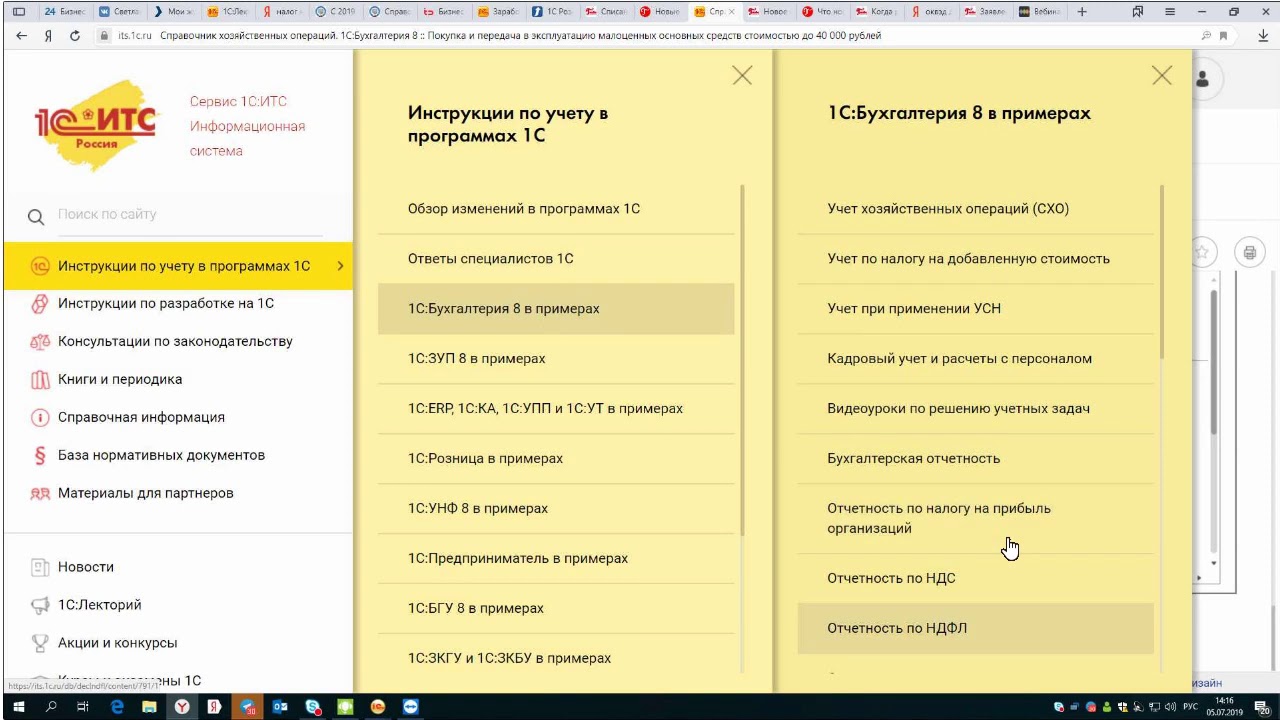Click Windows taskbar search icon
This screenshot has height=720, width=1280.
point(51,707)
